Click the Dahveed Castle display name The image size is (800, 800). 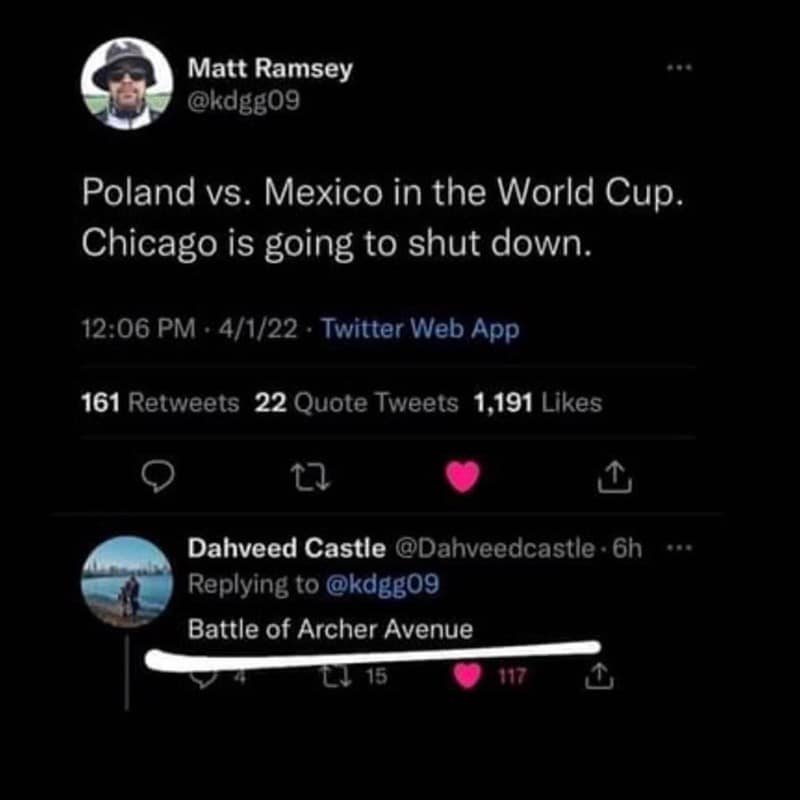287,548
